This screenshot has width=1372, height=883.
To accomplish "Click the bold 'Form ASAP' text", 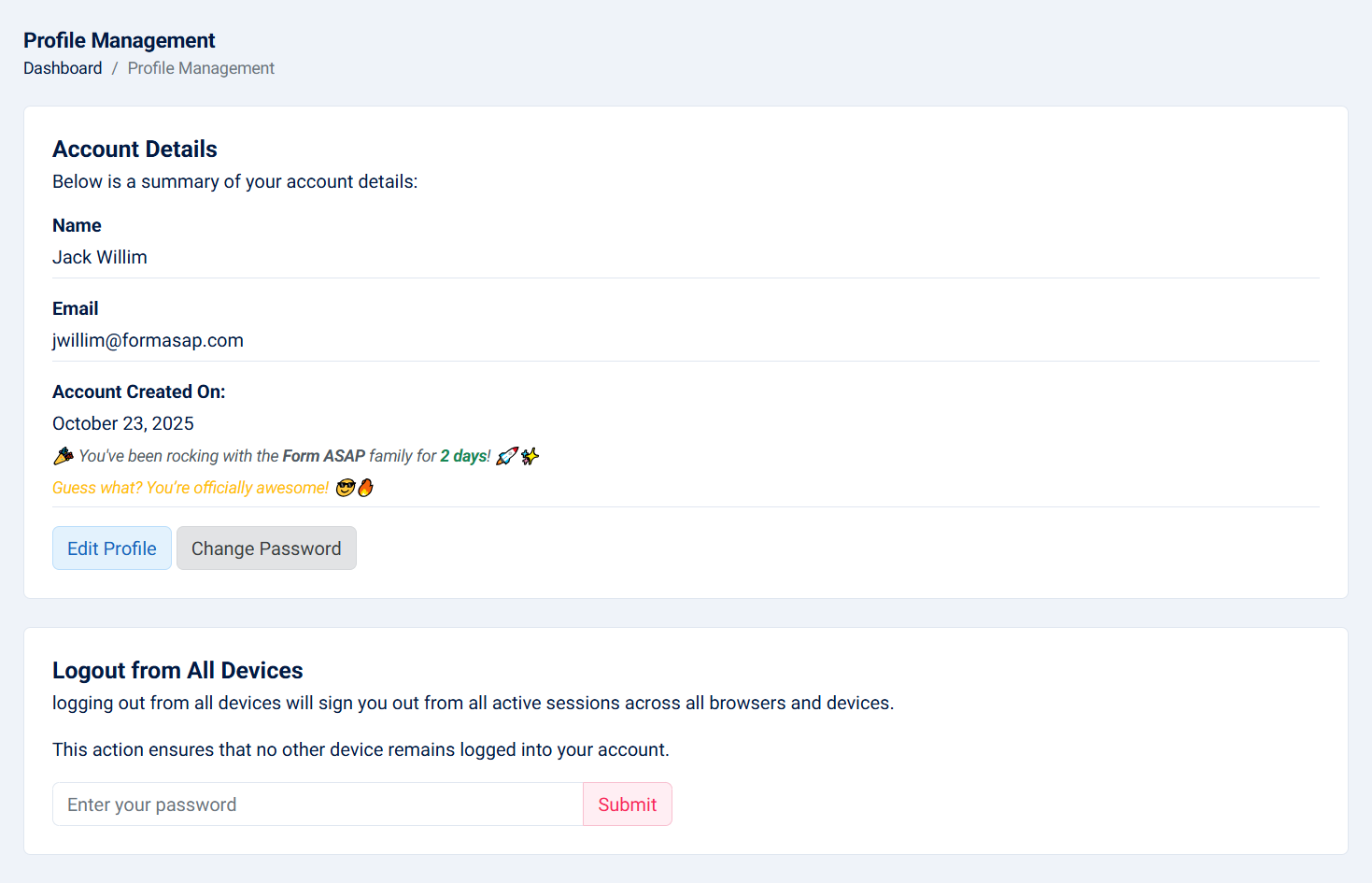I will (323, 456).
